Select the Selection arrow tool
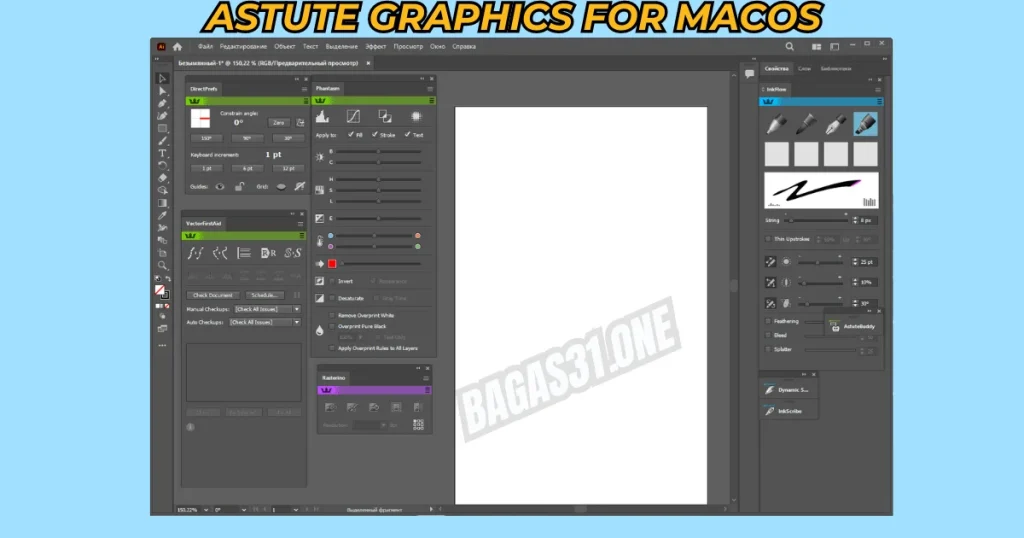The image size is (1024, 538). point(163,78)
